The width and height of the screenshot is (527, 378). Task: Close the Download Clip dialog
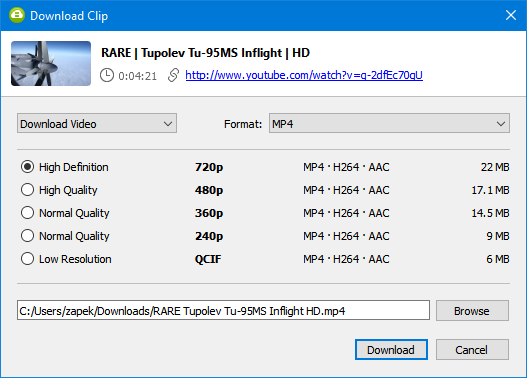coord(511,15)
